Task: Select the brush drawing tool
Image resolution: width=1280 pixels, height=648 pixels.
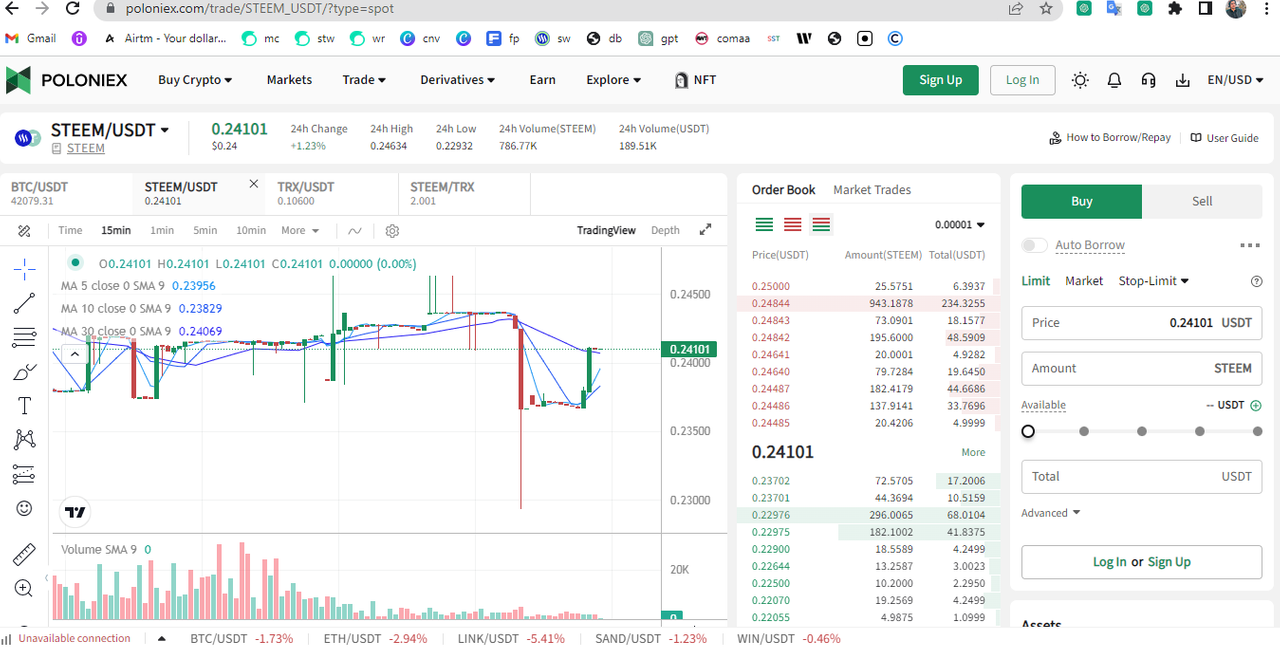Action: click(x=25, y=372)
